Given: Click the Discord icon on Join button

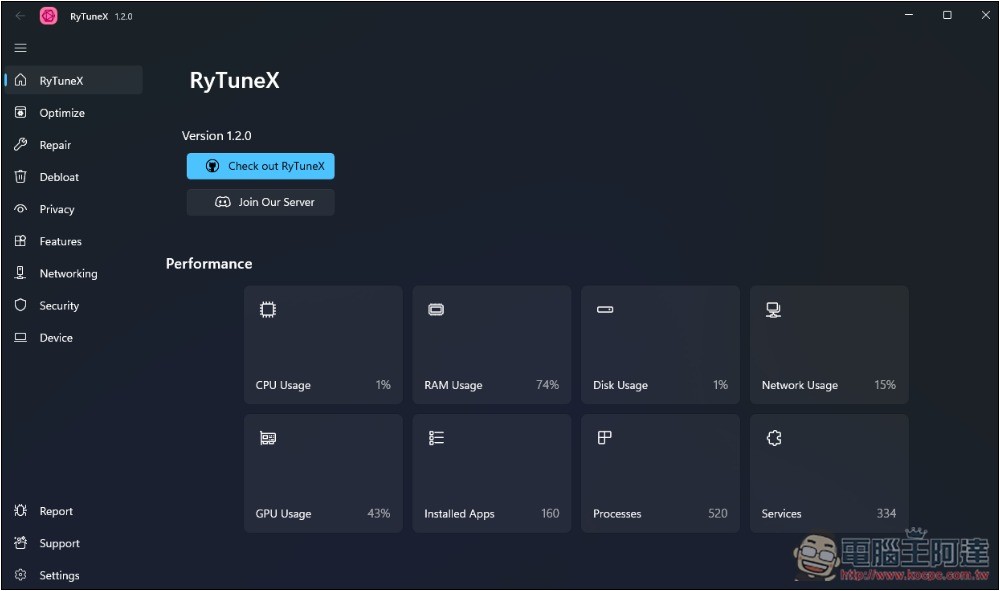Looking at the screenshot, I should click(223, 202).
